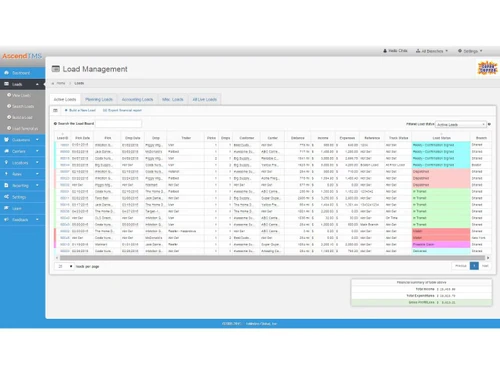Click the Feedback megaphone icon
Screen dimensions: 500x375
(6, 219)
